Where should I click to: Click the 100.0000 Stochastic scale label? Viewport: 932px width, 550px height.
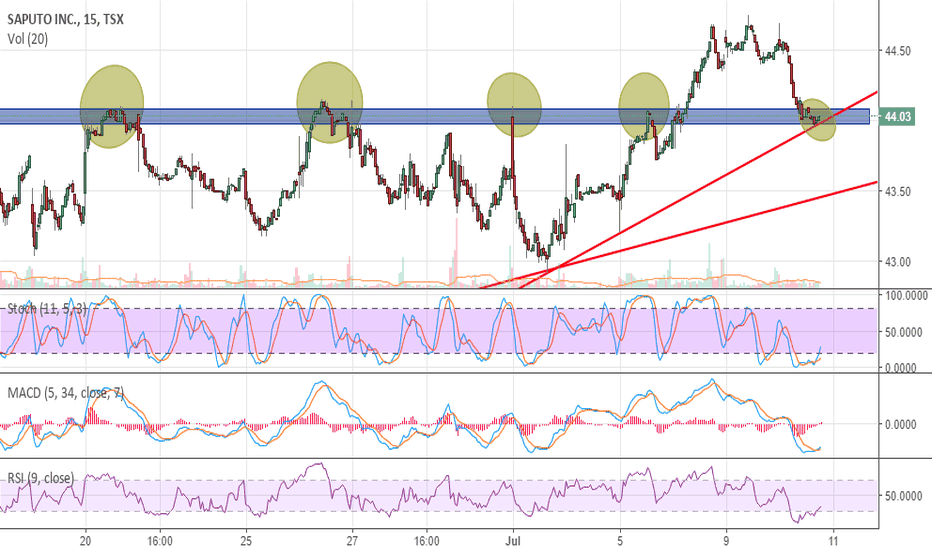[906, 296]
